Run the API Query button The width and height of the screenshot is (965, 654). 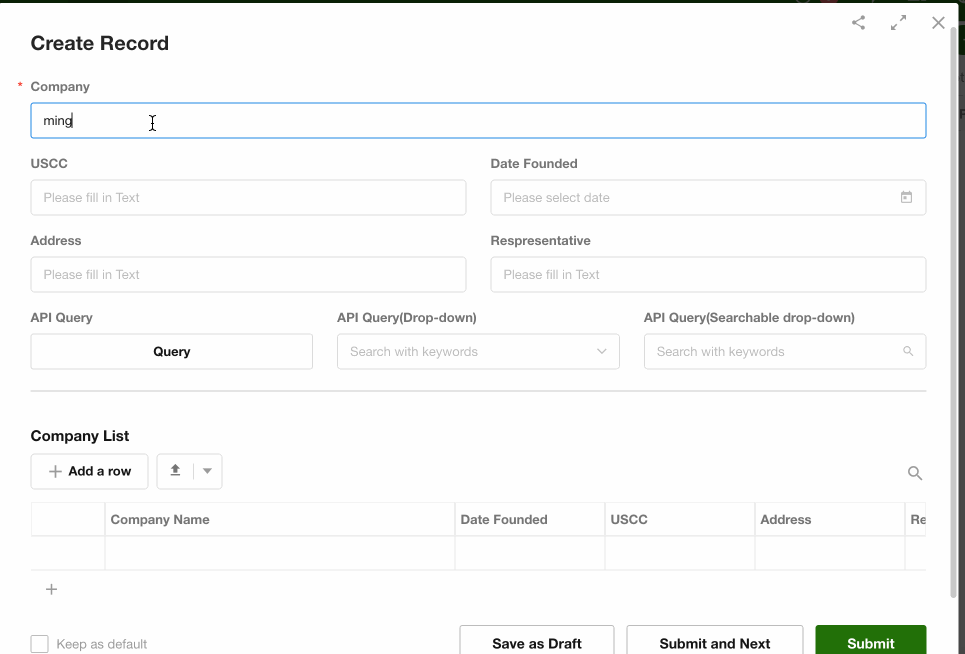(x=172, y=351)
